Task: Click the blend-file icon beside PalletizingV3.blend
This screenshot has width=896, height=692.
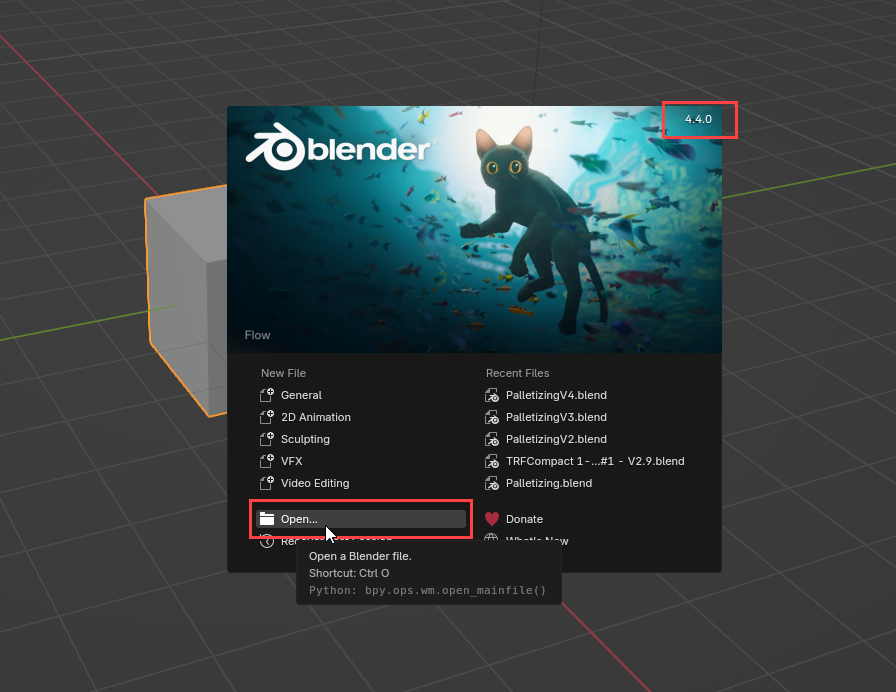Action: pos(492,417)
